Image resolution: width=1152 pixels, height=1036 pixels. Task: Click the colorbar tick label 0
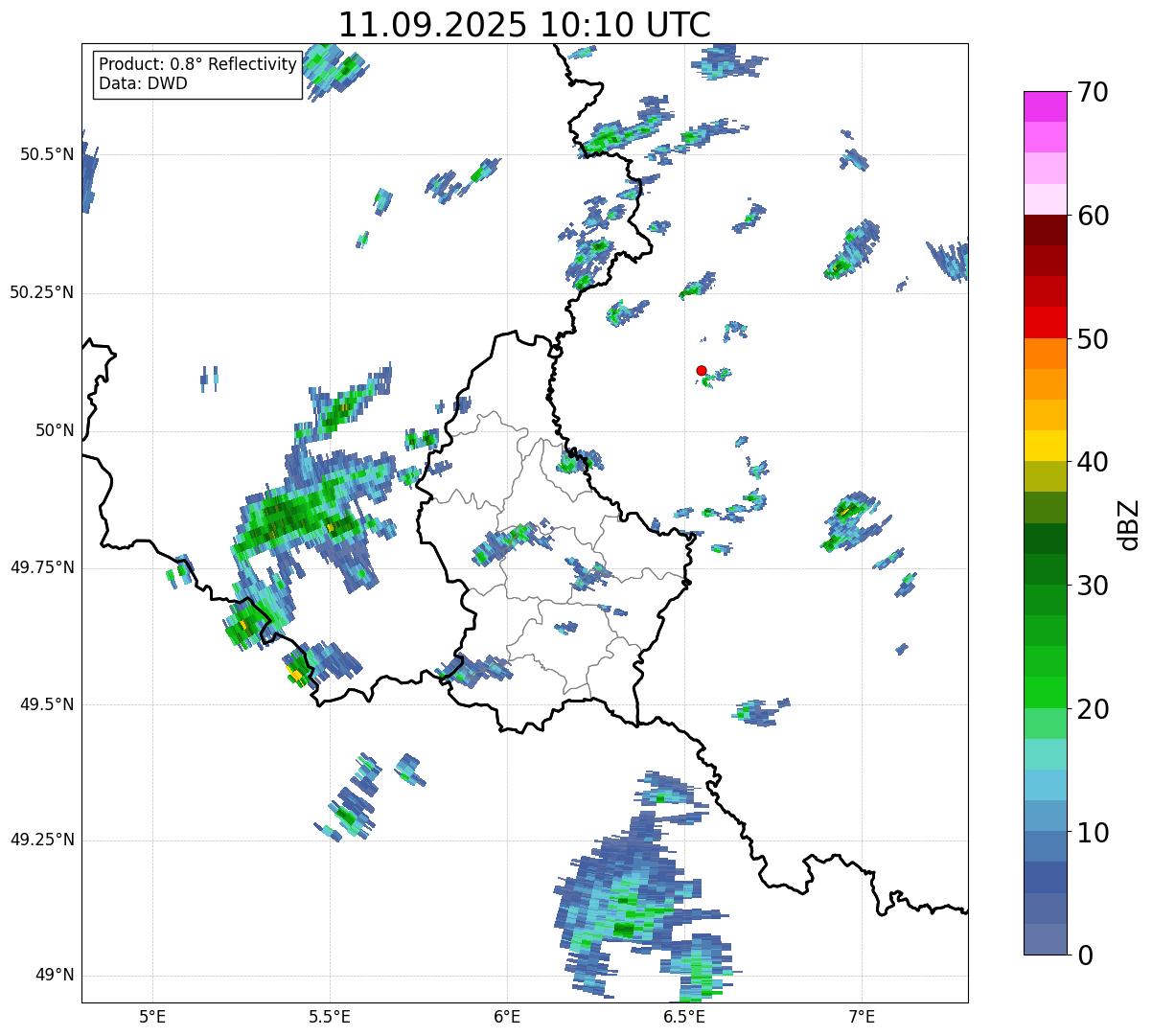tap(1085, 955)
